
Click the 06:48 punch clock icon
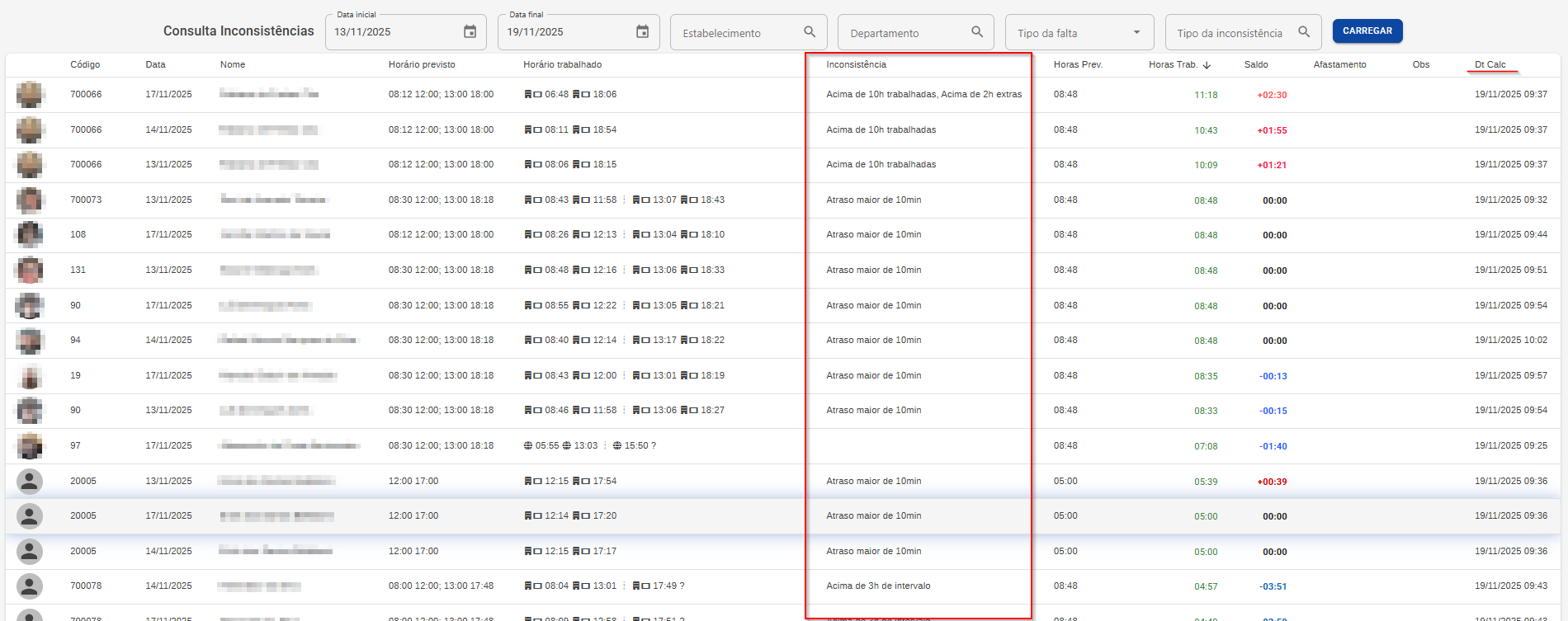click(533, 95)
